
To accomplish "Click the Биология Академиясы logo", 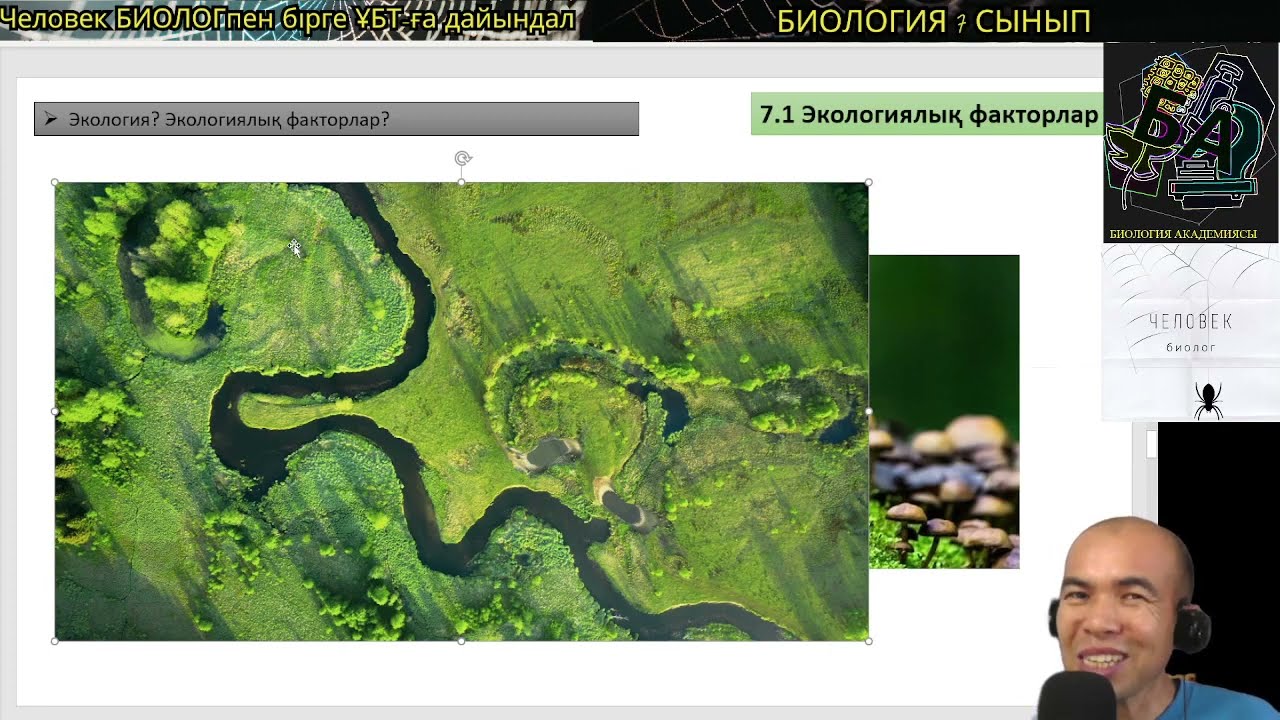I will pyautogui.click(x=1191, y=143).
